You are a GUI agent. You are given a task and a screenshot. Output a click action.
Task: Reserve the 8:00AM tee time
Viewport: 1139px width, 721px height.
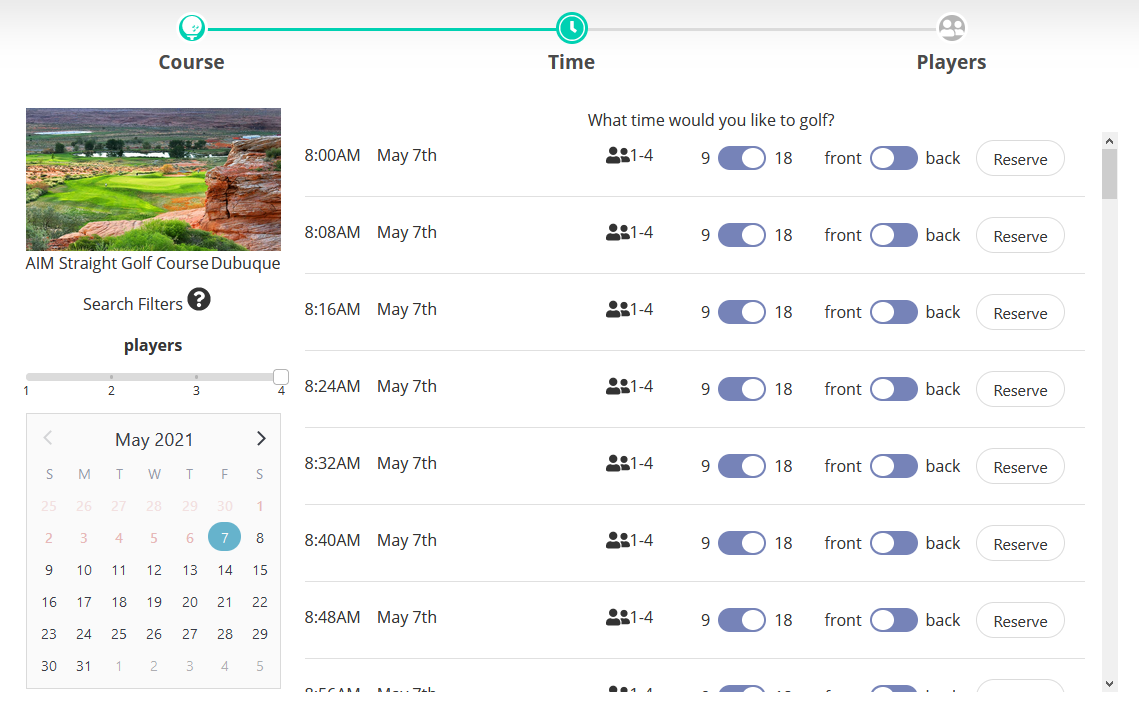coord(1020,158)
